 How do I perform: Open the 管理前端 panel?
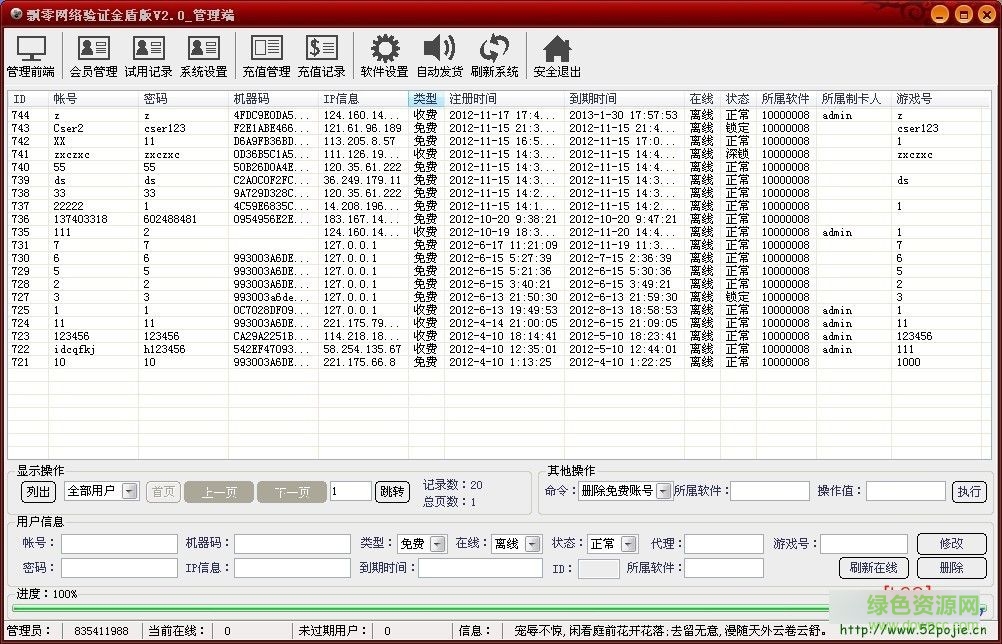point(31,55)
